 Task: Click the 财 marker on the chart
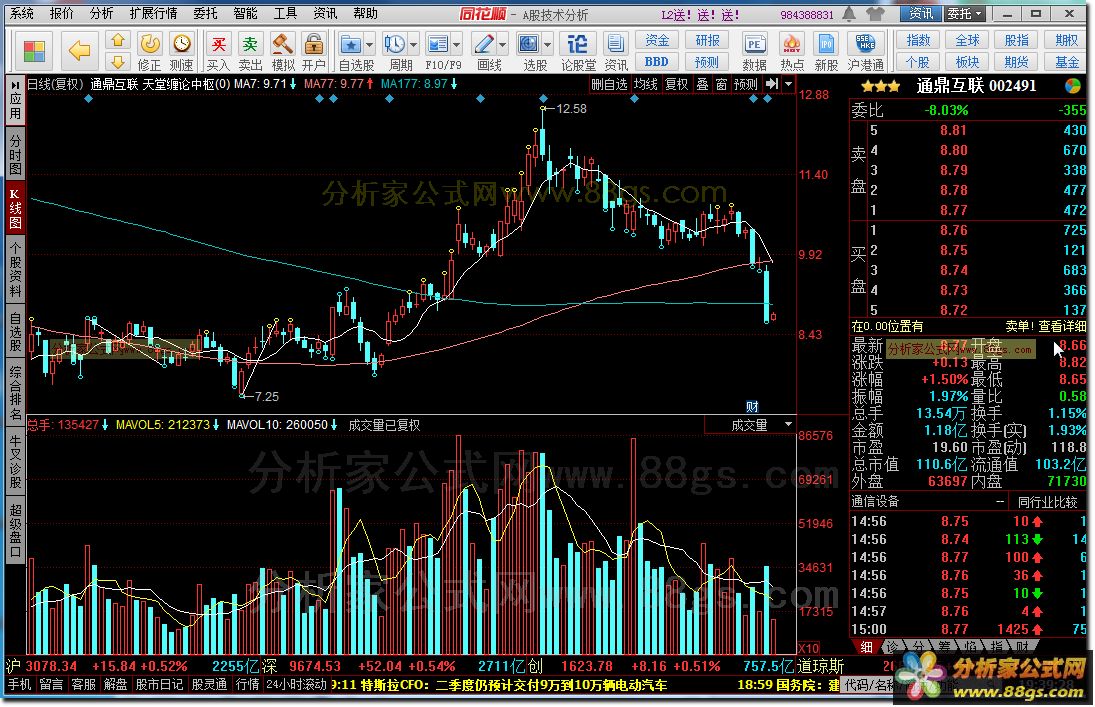[x=752, y=407]
